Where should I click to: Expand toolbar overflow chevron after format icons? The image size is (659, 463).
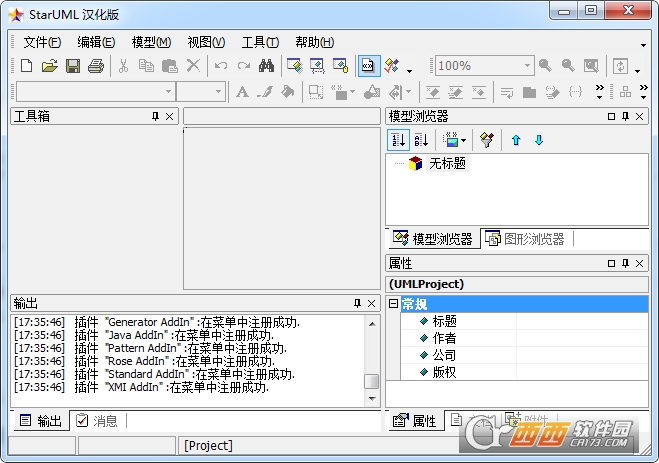click(x=599, y=91)
